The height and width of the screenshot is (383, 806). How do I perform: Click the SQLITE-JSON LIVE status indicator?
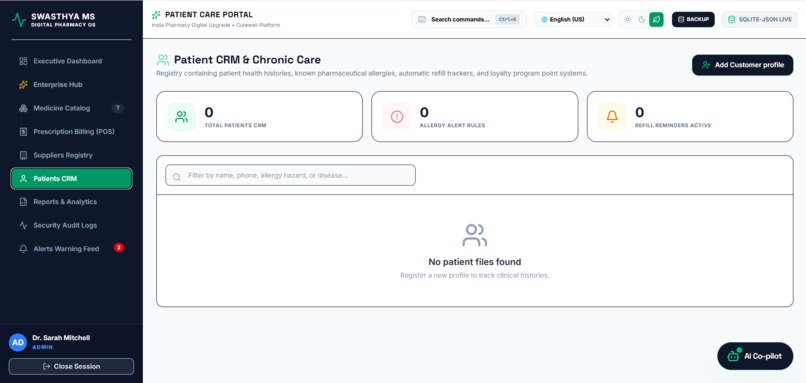760,20
